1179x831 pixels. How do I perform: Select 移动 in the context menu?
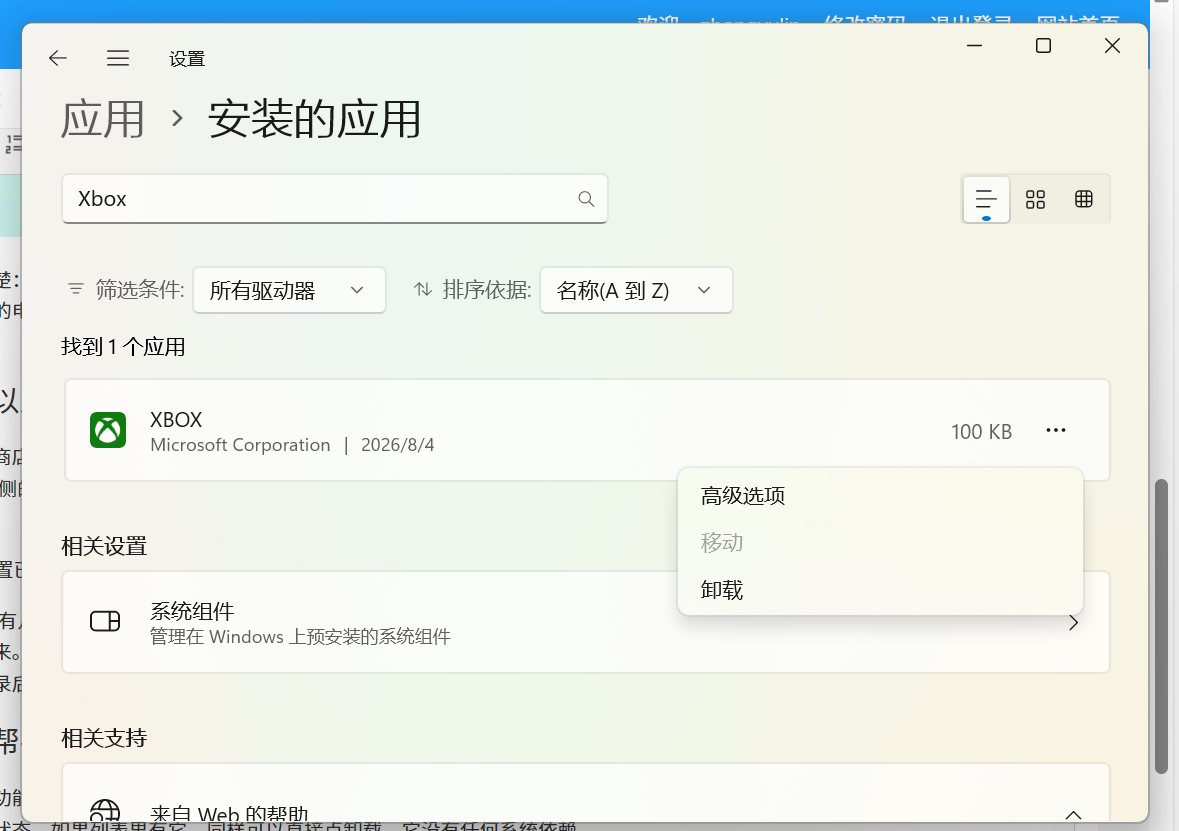880,542
